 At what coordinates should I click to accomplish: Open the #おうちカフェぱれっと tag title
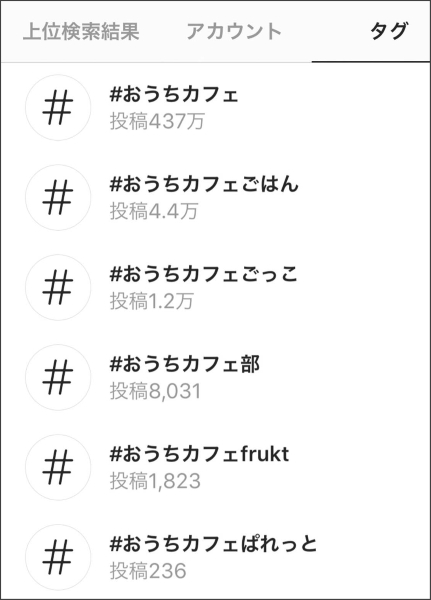214,544
